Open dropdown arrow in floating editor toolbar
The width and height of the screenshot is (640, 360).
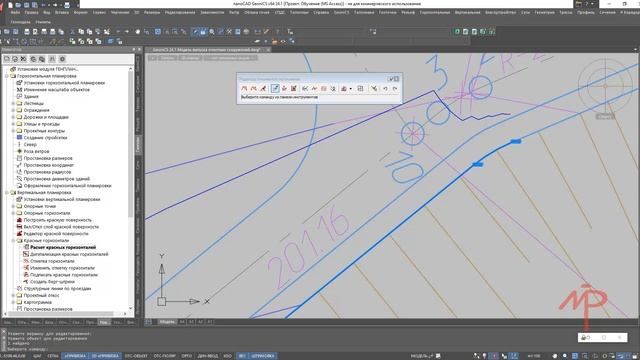click(351, 89)
